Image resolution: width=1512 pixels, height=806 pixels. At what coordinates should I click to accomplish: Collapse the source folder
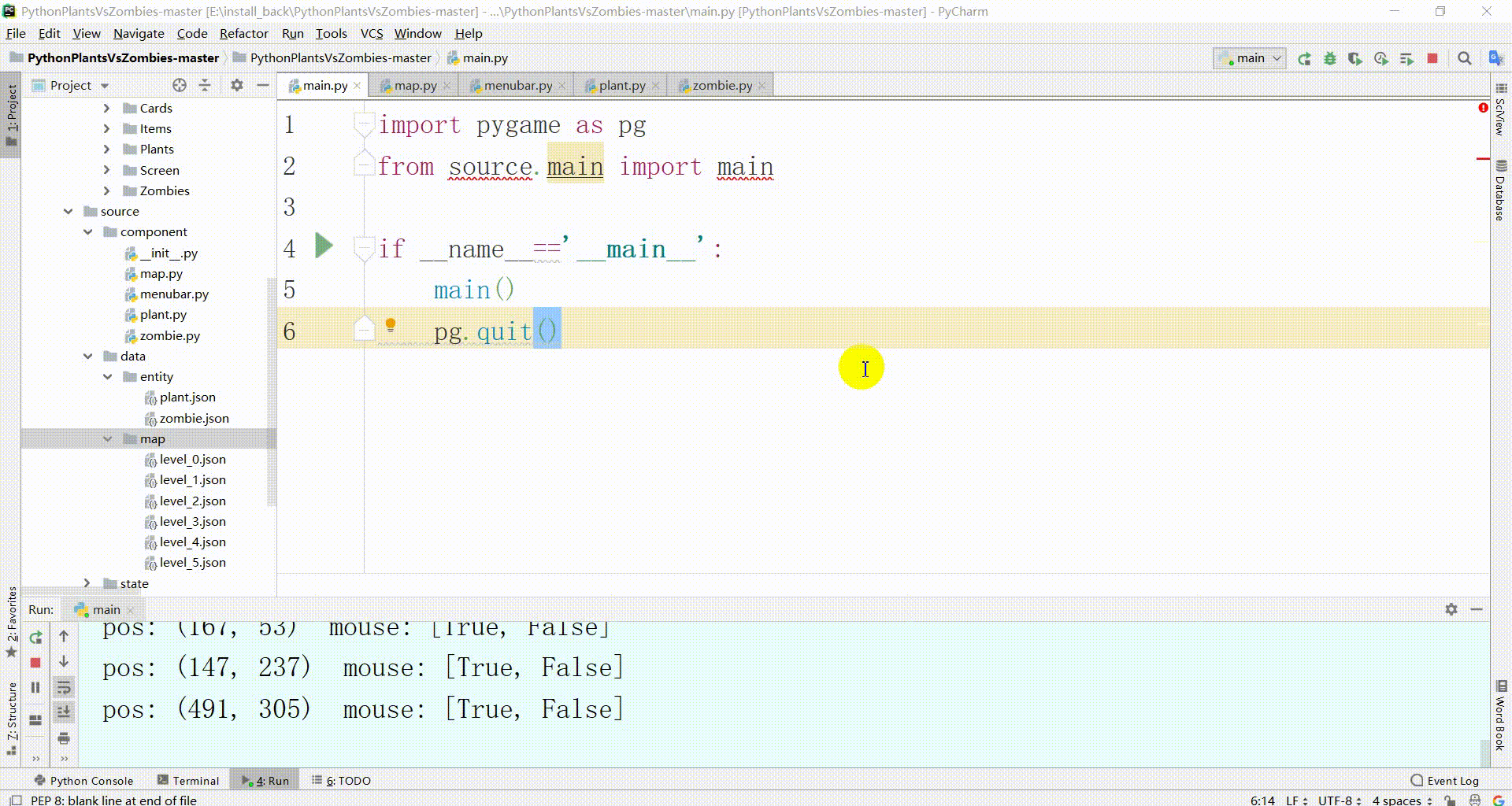(68, 211)
